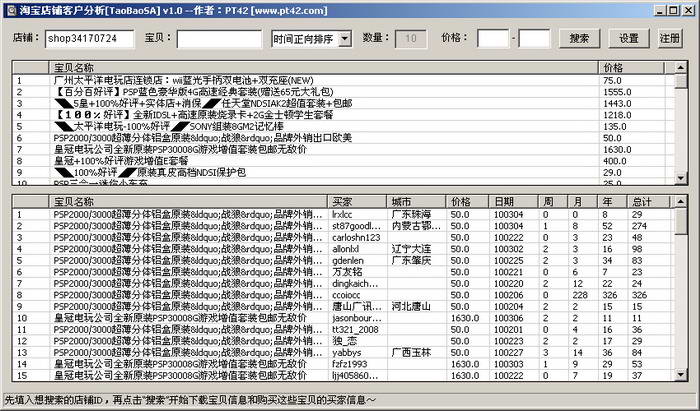700x411 pixels.
Task: Open the 设置 settings button
Action: click(629, 39)
